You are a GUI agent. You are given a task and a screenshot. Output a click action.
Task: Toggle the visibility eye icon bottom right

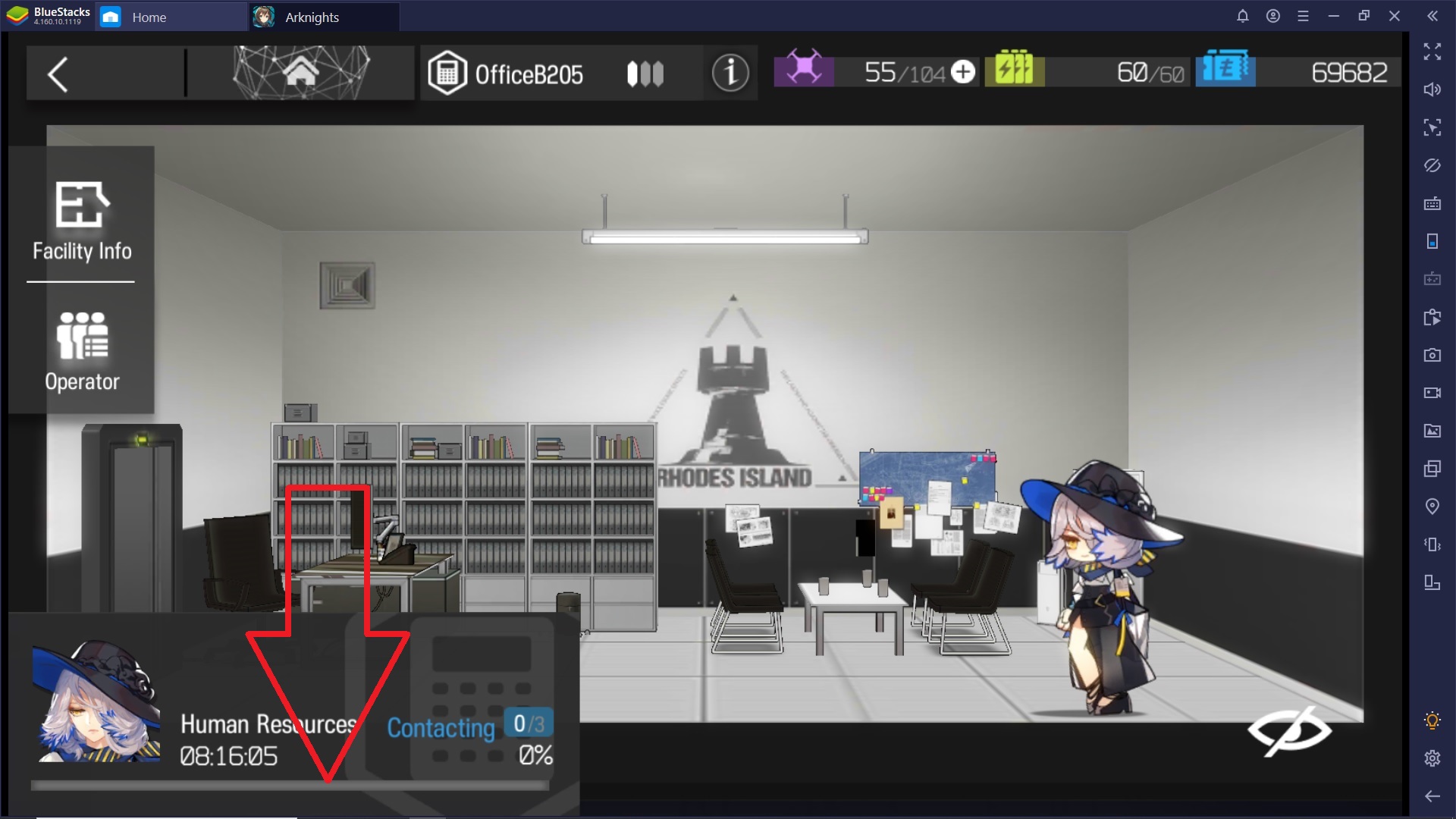(1290, 731)
